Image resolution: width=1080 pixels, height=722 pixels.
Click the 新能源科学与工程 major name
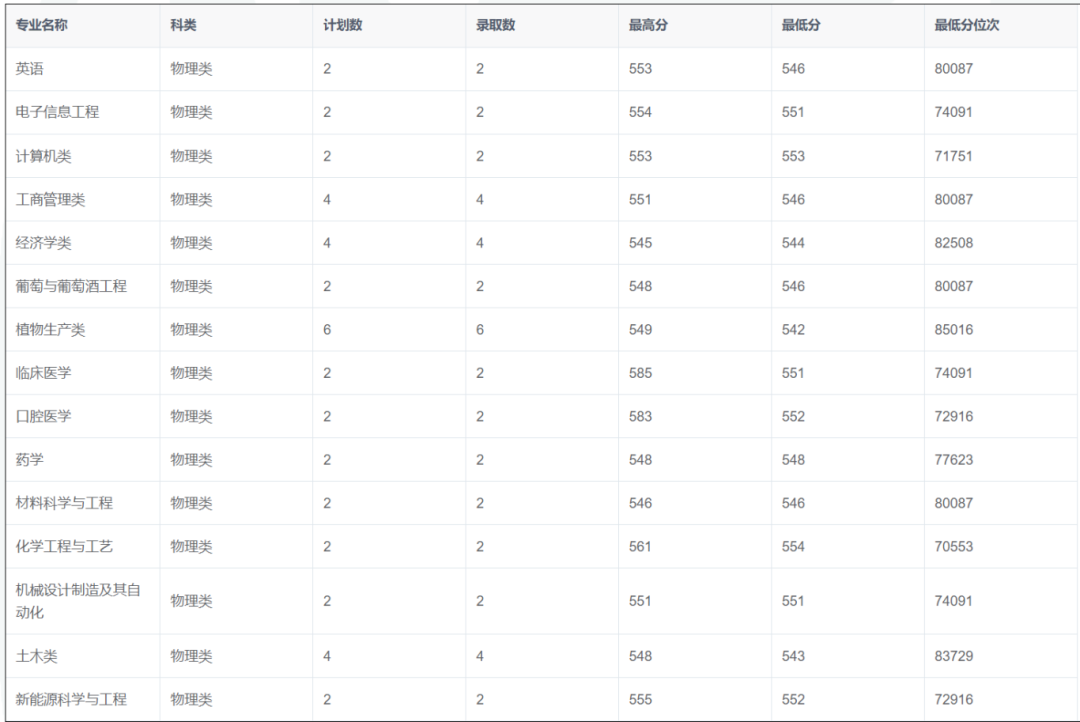click(71, 699)
